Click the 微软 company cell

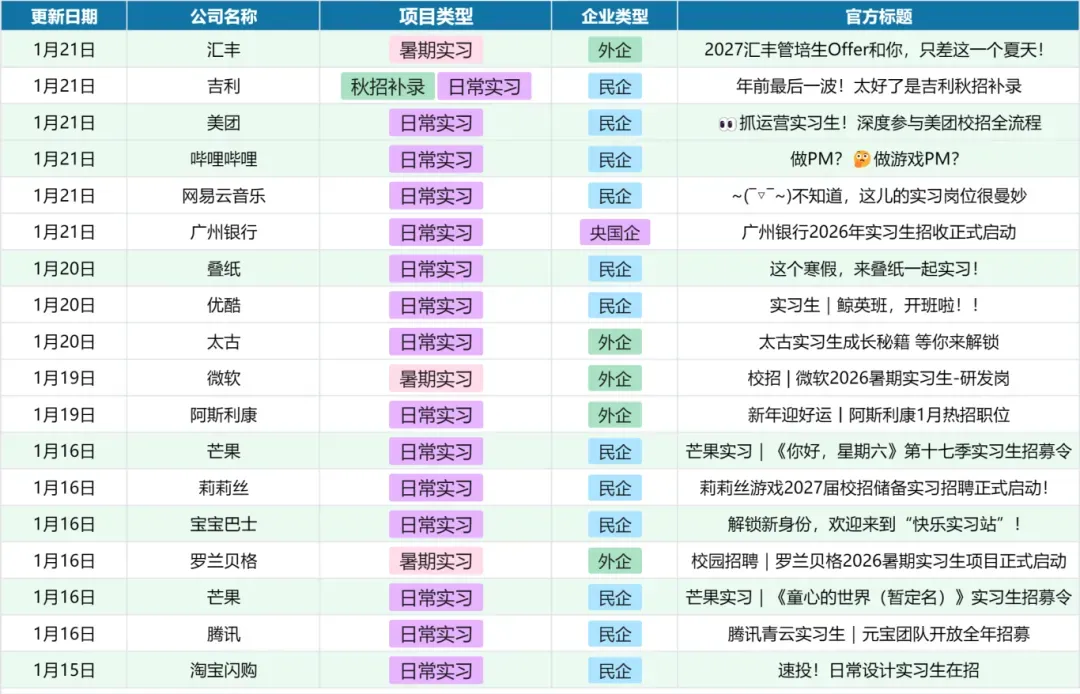[x=223, y=378]
